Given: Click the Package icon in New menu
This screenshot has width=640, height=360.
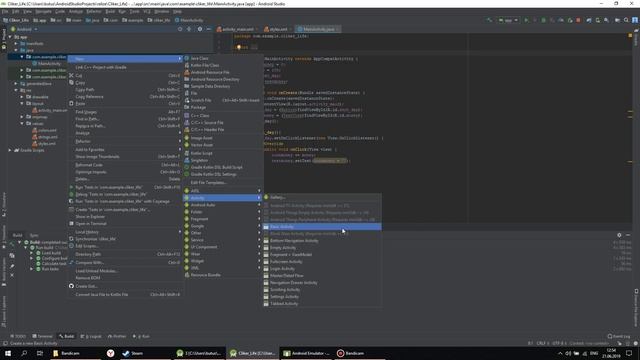Looking at the screenshot, I should click(x=187, y=107).
